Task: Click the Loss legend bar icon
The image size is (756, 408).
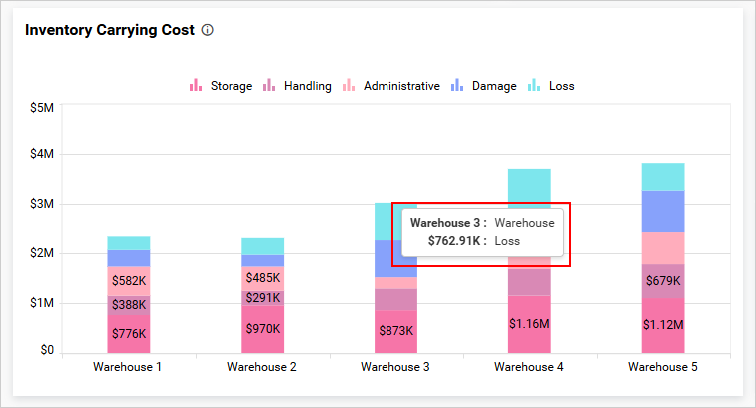Action: coord(534,86)
